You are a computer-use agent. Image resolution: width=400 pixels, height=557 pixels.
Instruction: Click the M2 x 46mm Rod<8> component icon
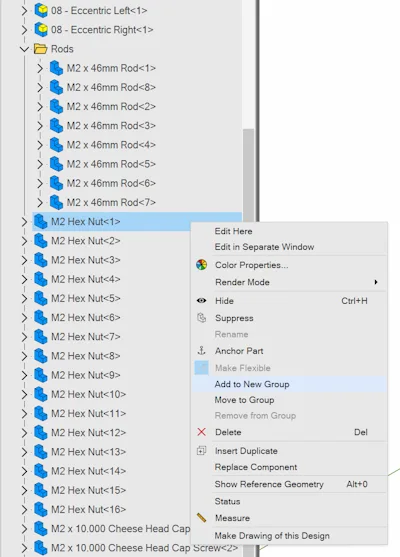pos(56,87)
